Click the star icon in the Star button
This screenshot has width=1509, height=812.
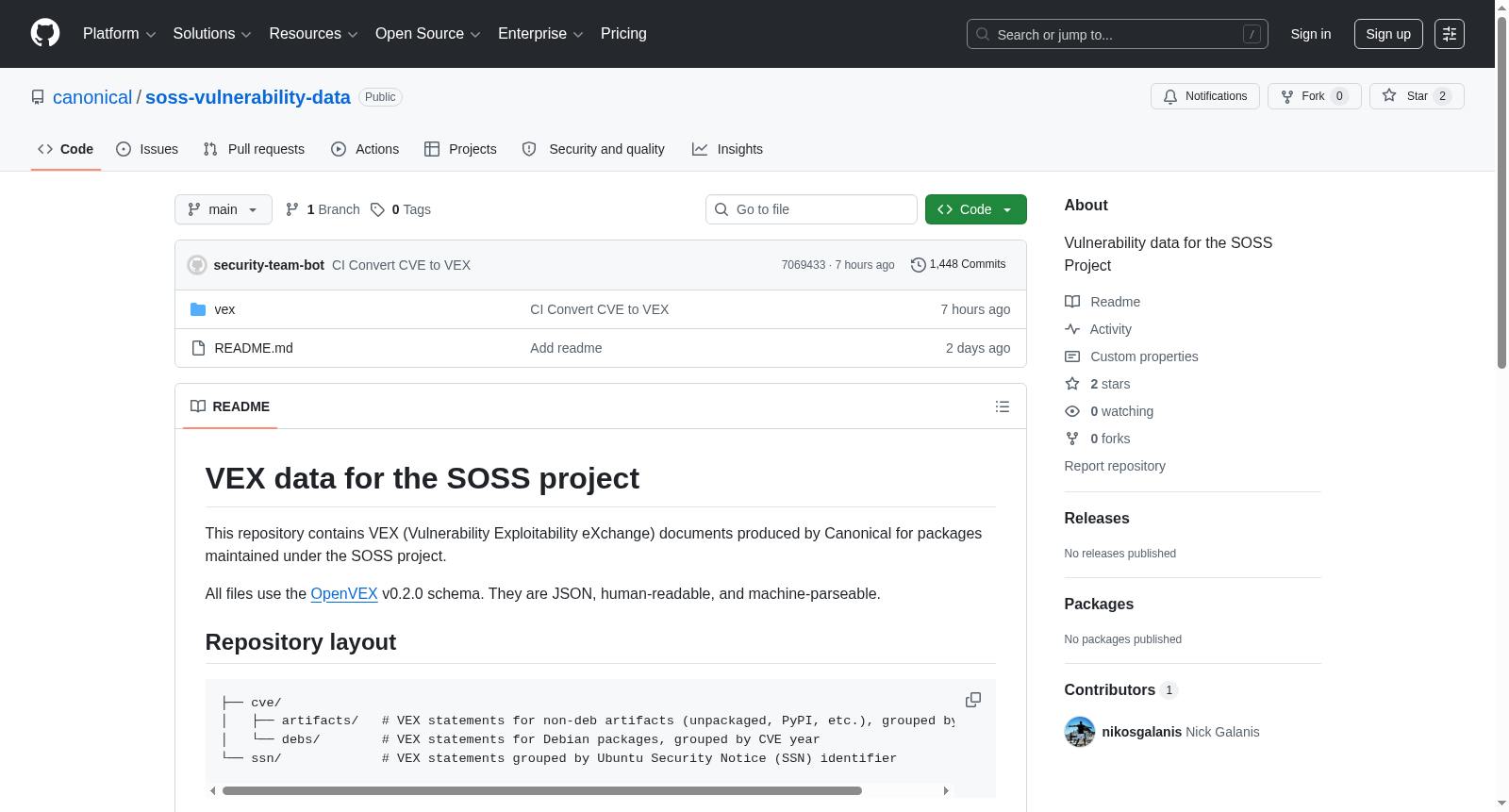1389,95
